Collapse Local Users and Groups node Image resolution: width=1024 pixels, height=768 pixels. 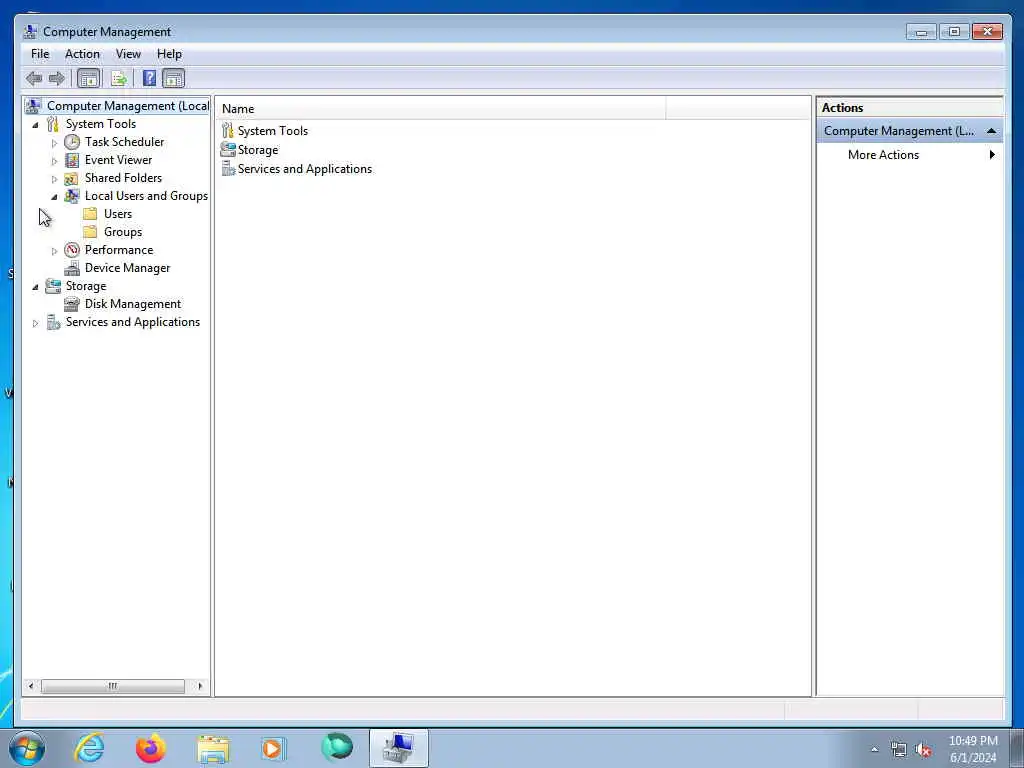click(x=54, y=197)
